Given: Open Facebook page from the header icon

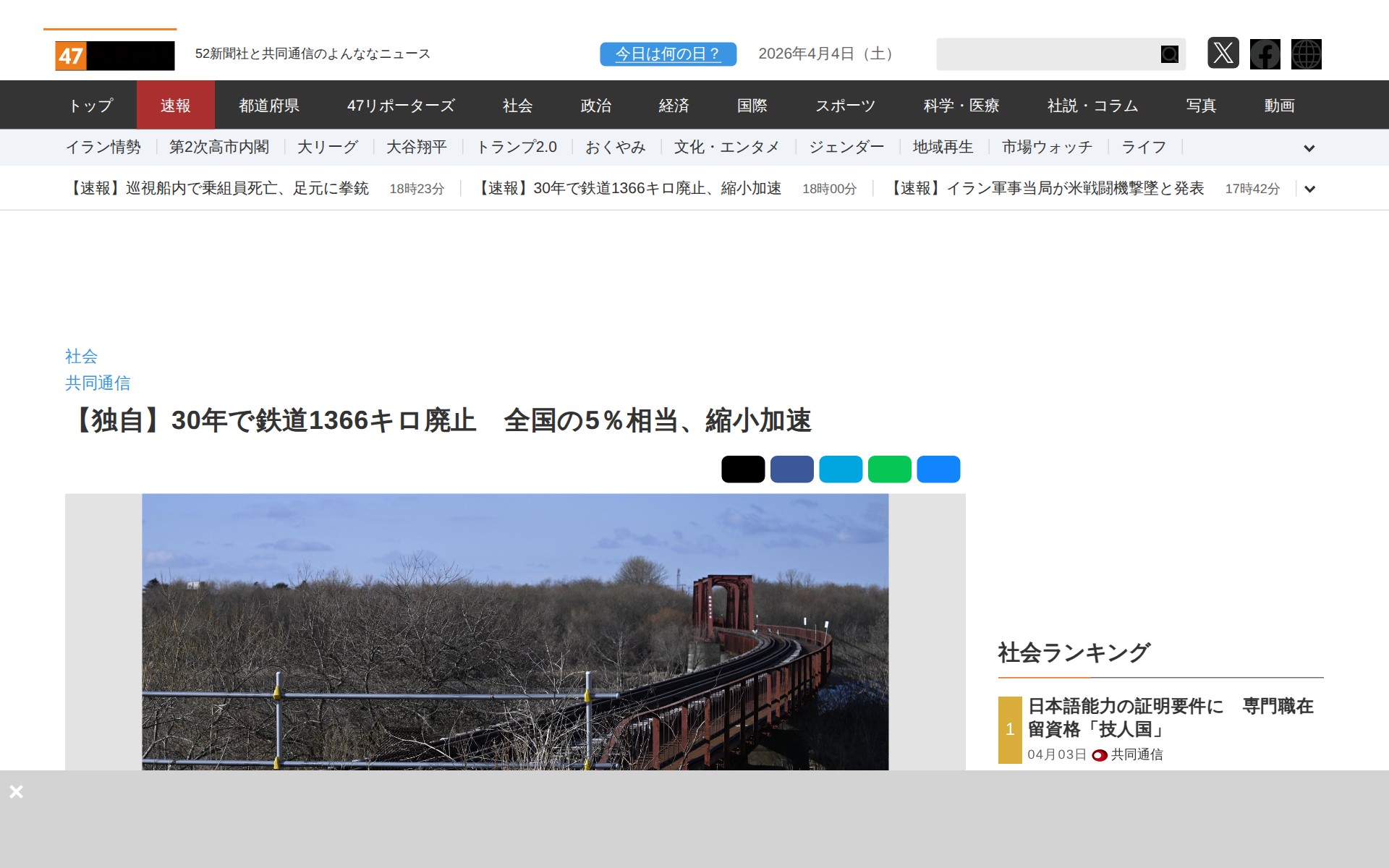Looking at the screenshot, I should pyautogui.click(x=1265, y=54).
